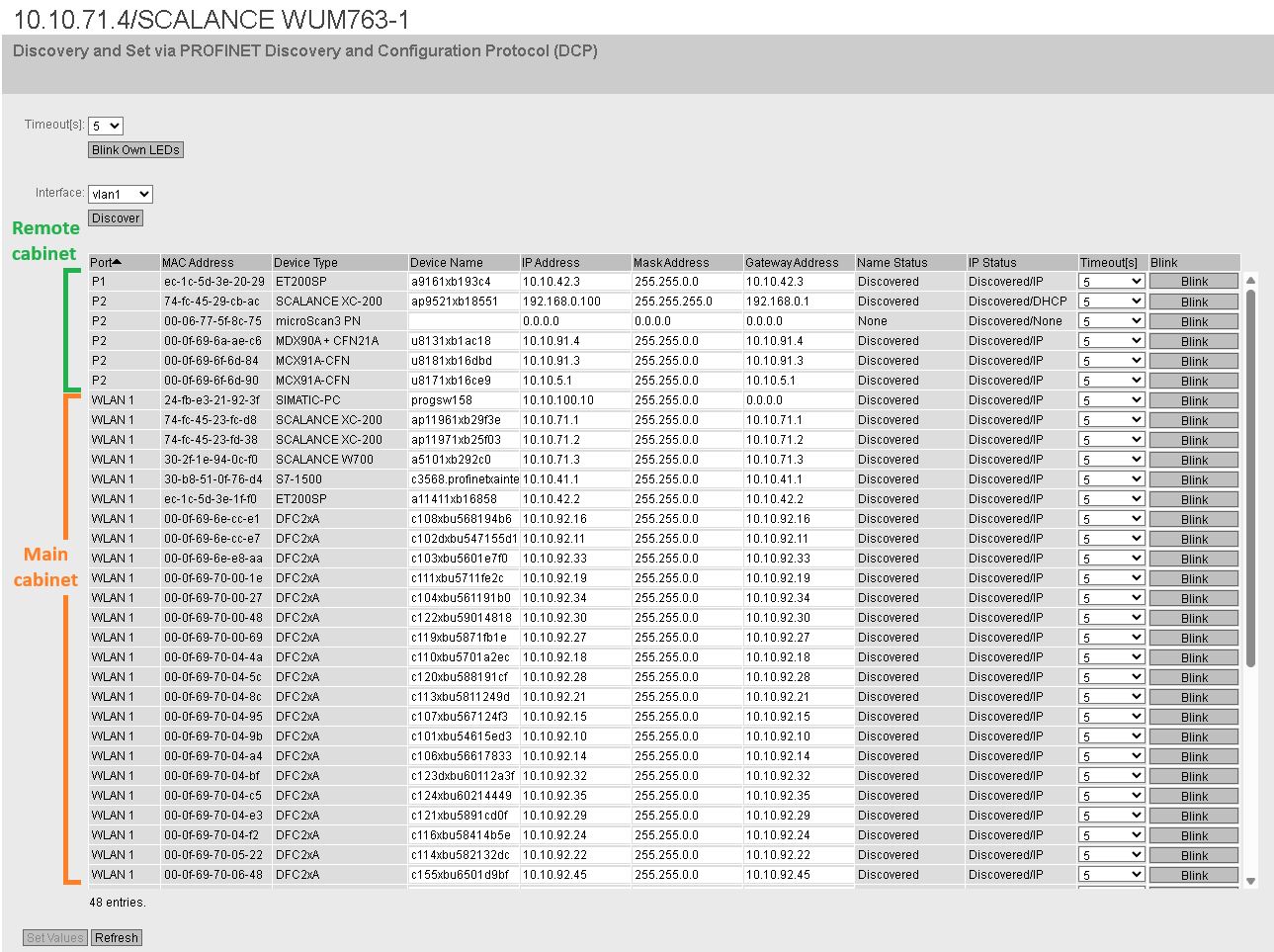The height and width of the screenshot is (952, 1274).
Task: Blink the SIMATIC-PC progsw158
Action: pyautogui.click(x=1194, y=400)
